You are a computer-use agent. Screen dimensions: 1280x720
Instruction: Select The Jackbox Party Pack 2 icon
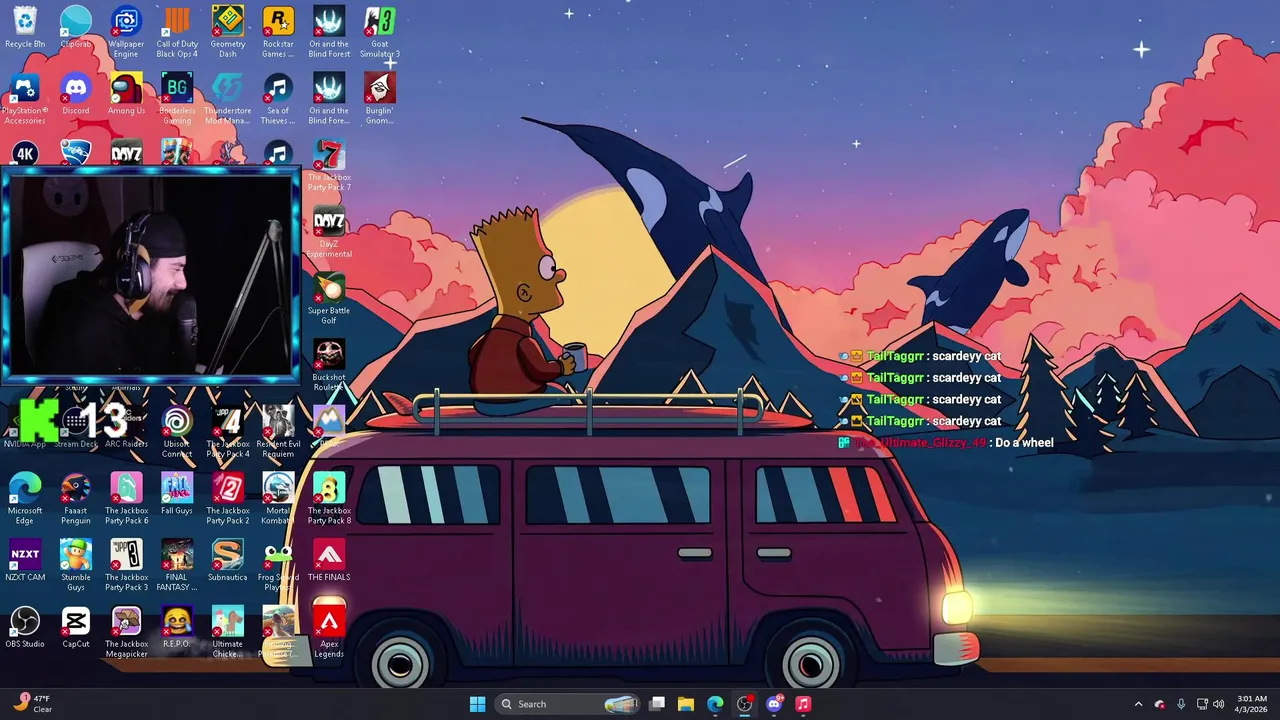coord(227,499)
